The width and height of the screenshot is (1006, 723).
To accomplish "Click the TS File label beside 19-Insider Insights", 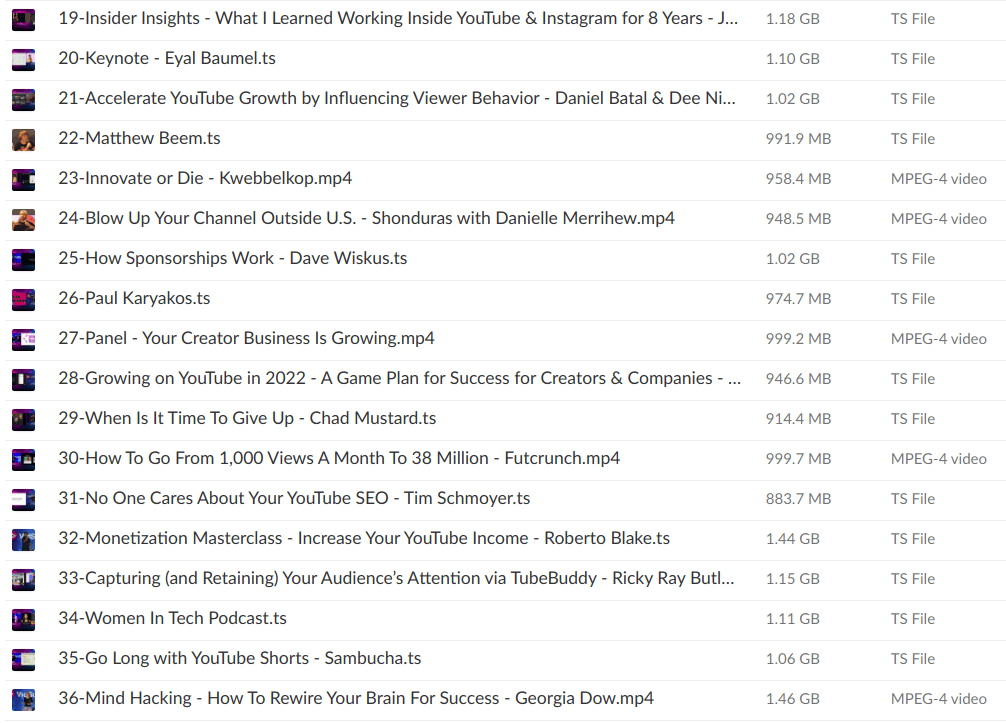I will (x=912, y=19).
